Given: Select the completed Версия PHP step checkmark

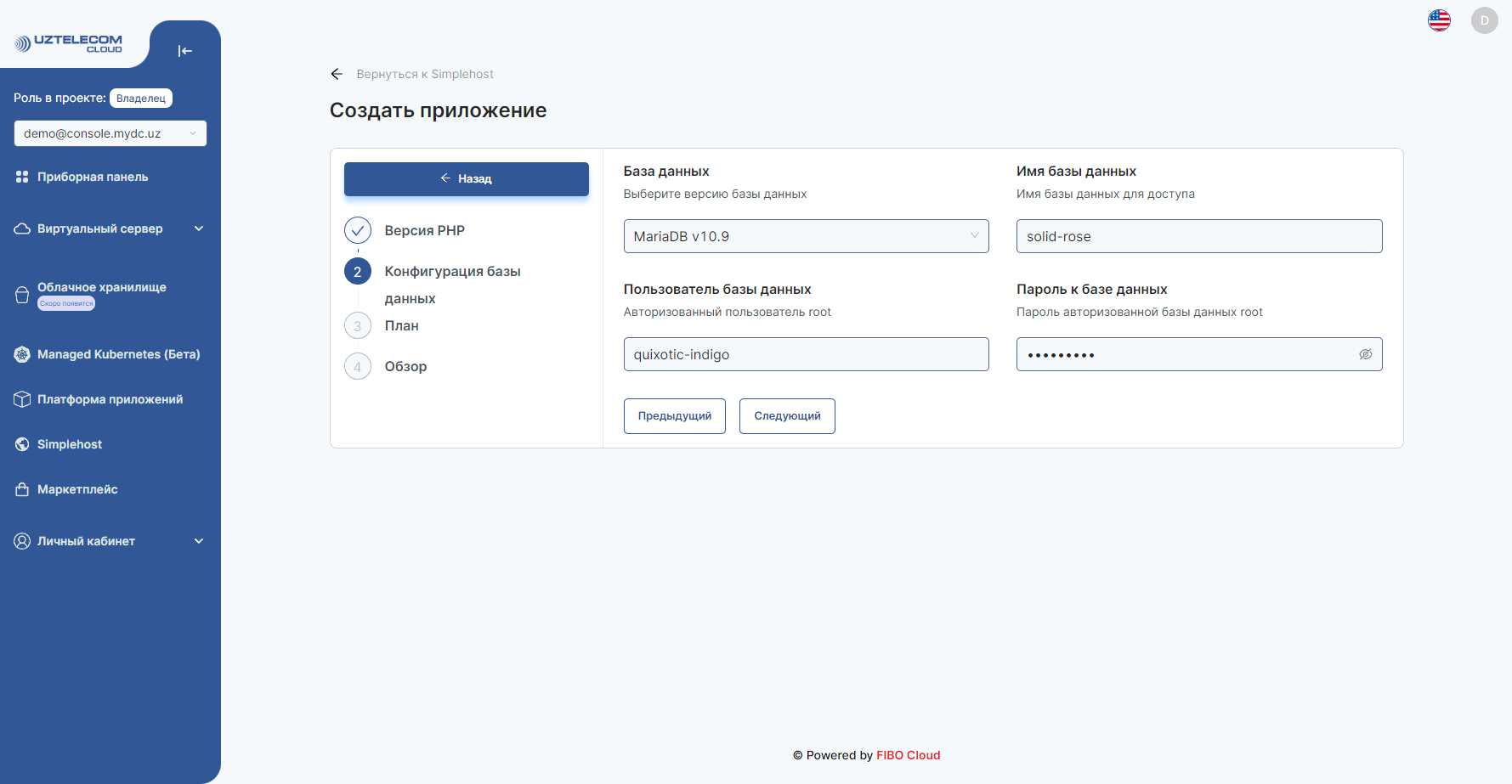Looking at the screenshot, I should (357, 229).
